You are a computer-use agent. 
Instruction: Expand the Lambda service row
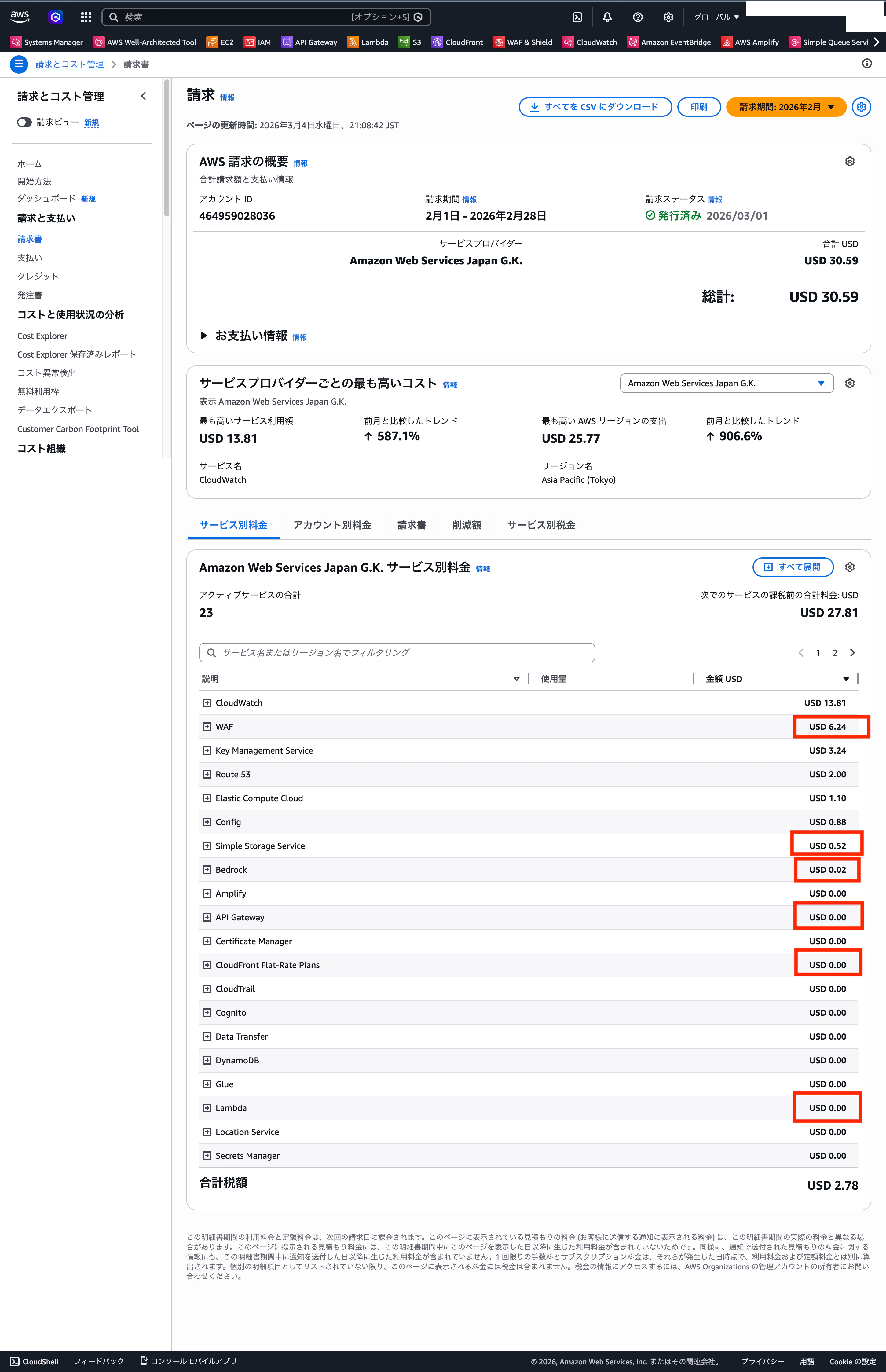[207, 1108]
